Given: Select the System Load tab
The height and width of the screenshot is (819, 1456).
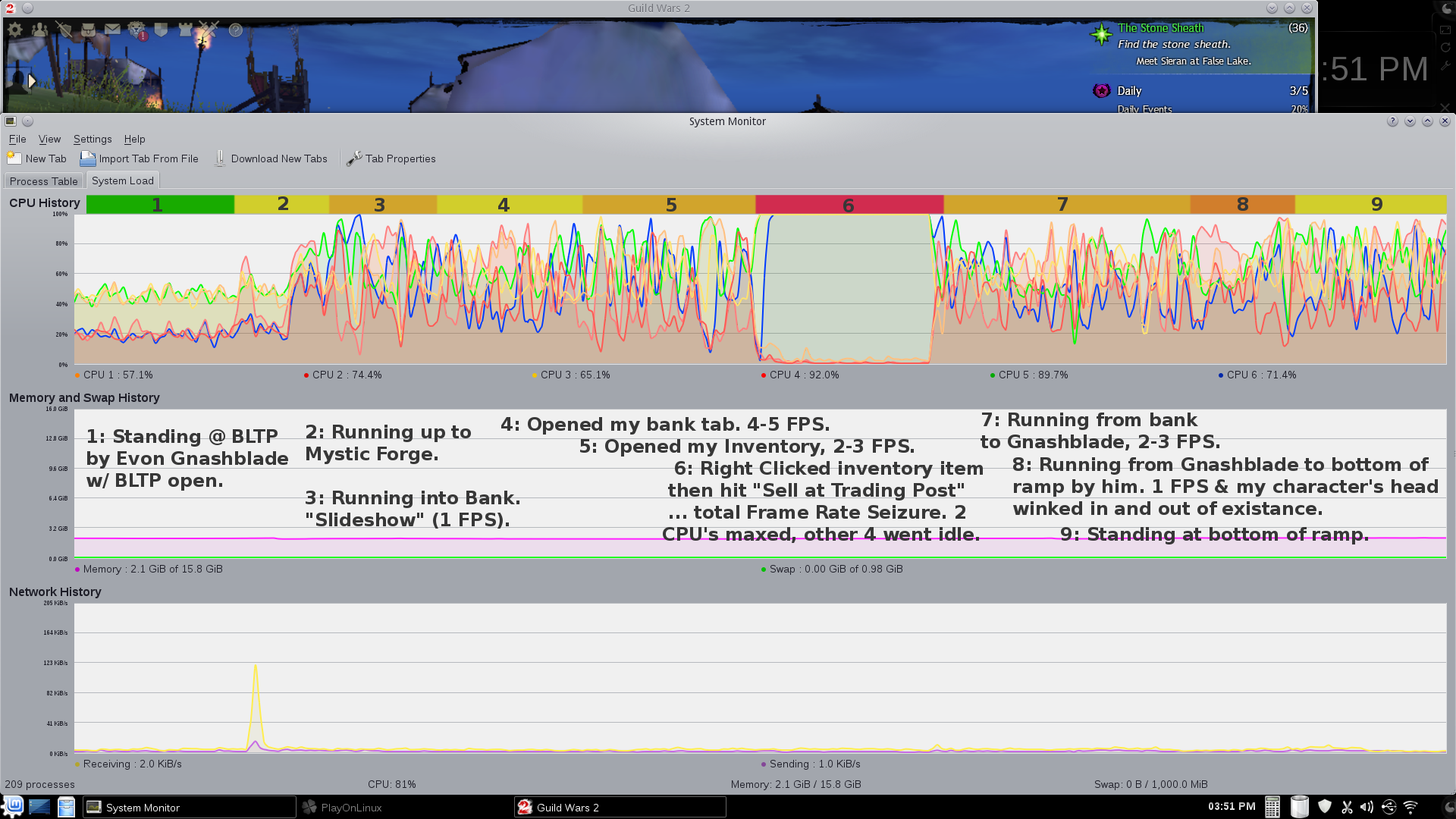Looking at the screenshot, I should pos(123,180).
